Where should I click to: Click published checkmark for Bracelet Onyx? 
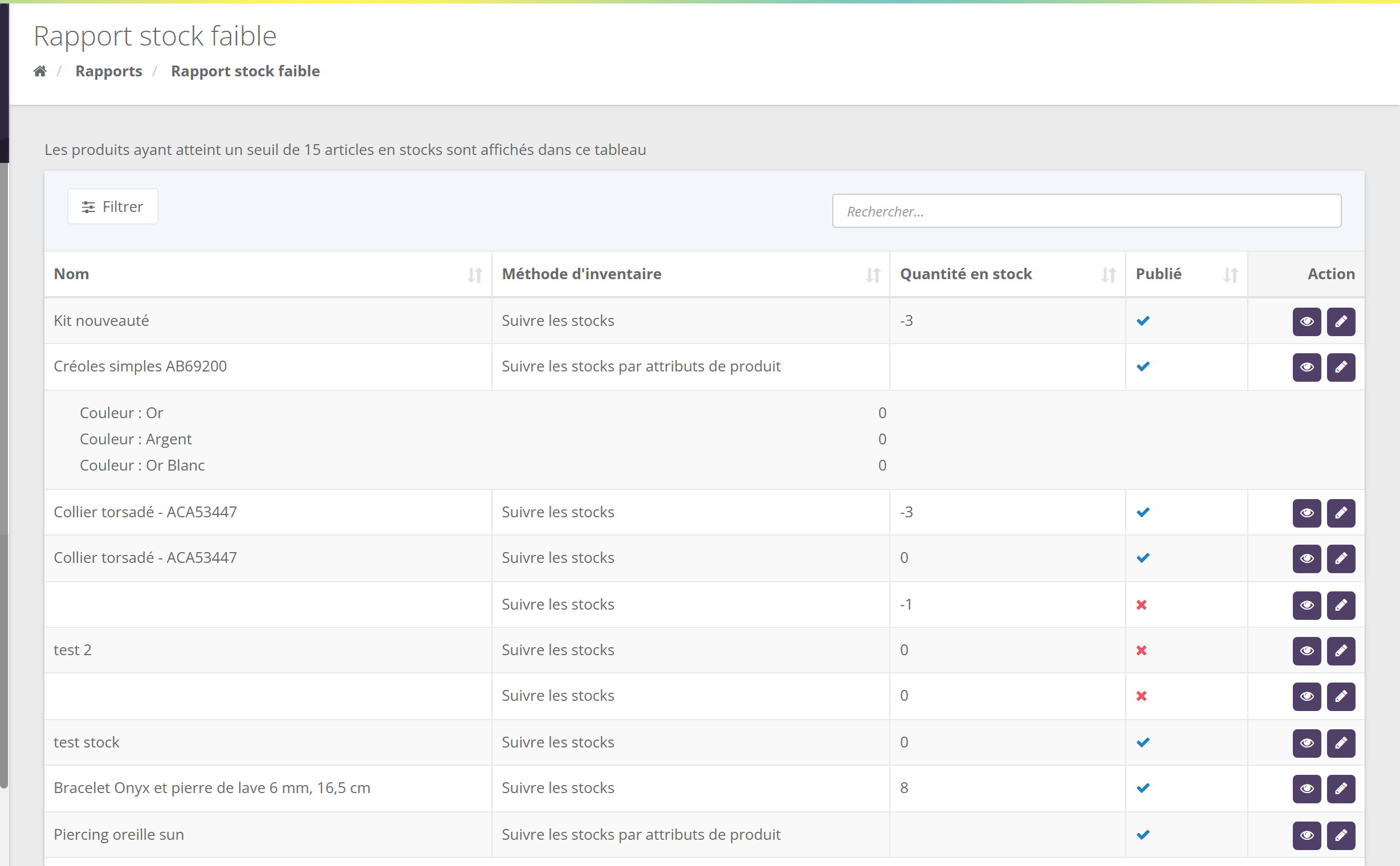coord(1143,788)
